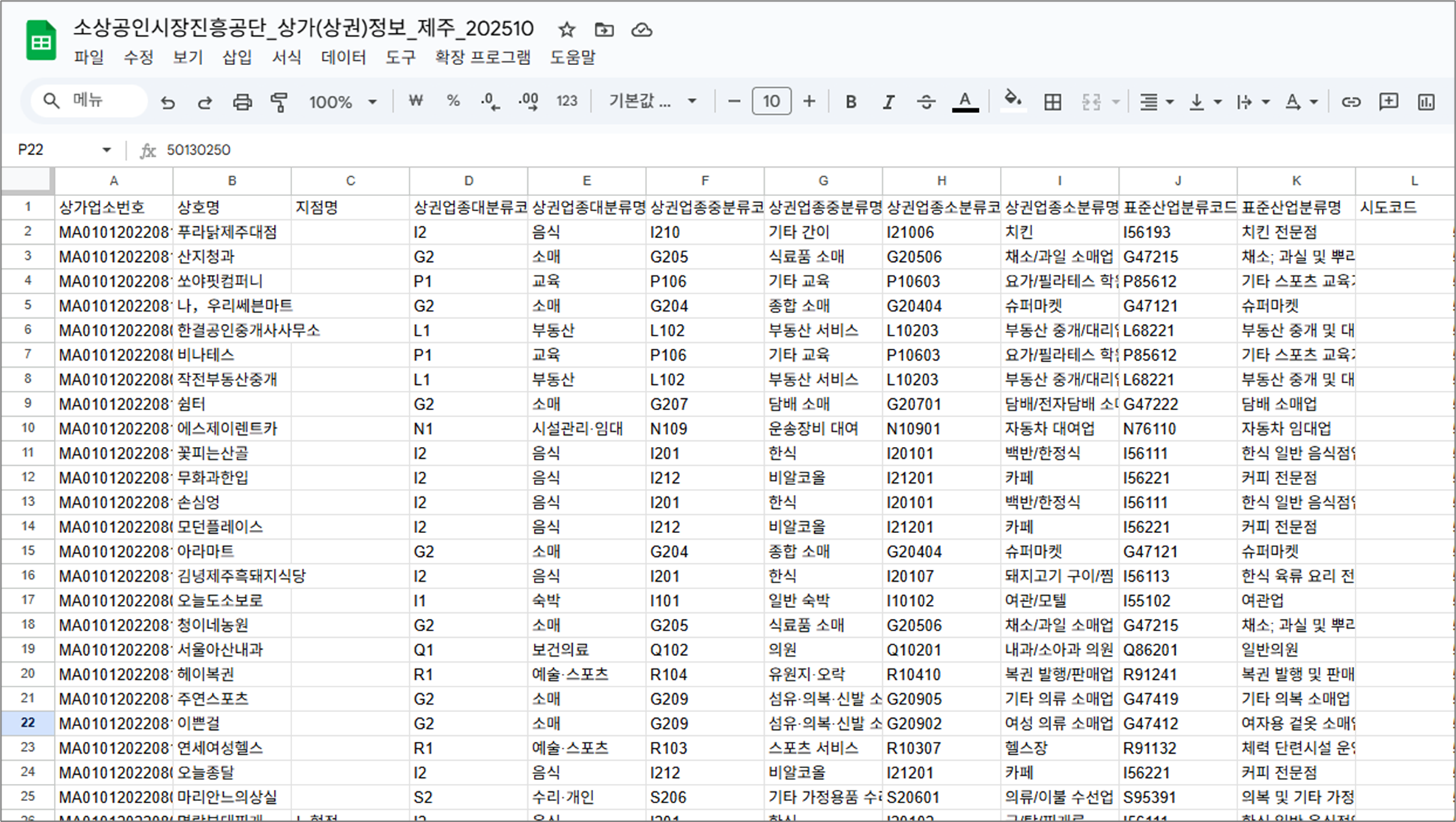Toggle bold formatting
The height and width of the screenshot is (822, 1456).
[x=851, y=102]
